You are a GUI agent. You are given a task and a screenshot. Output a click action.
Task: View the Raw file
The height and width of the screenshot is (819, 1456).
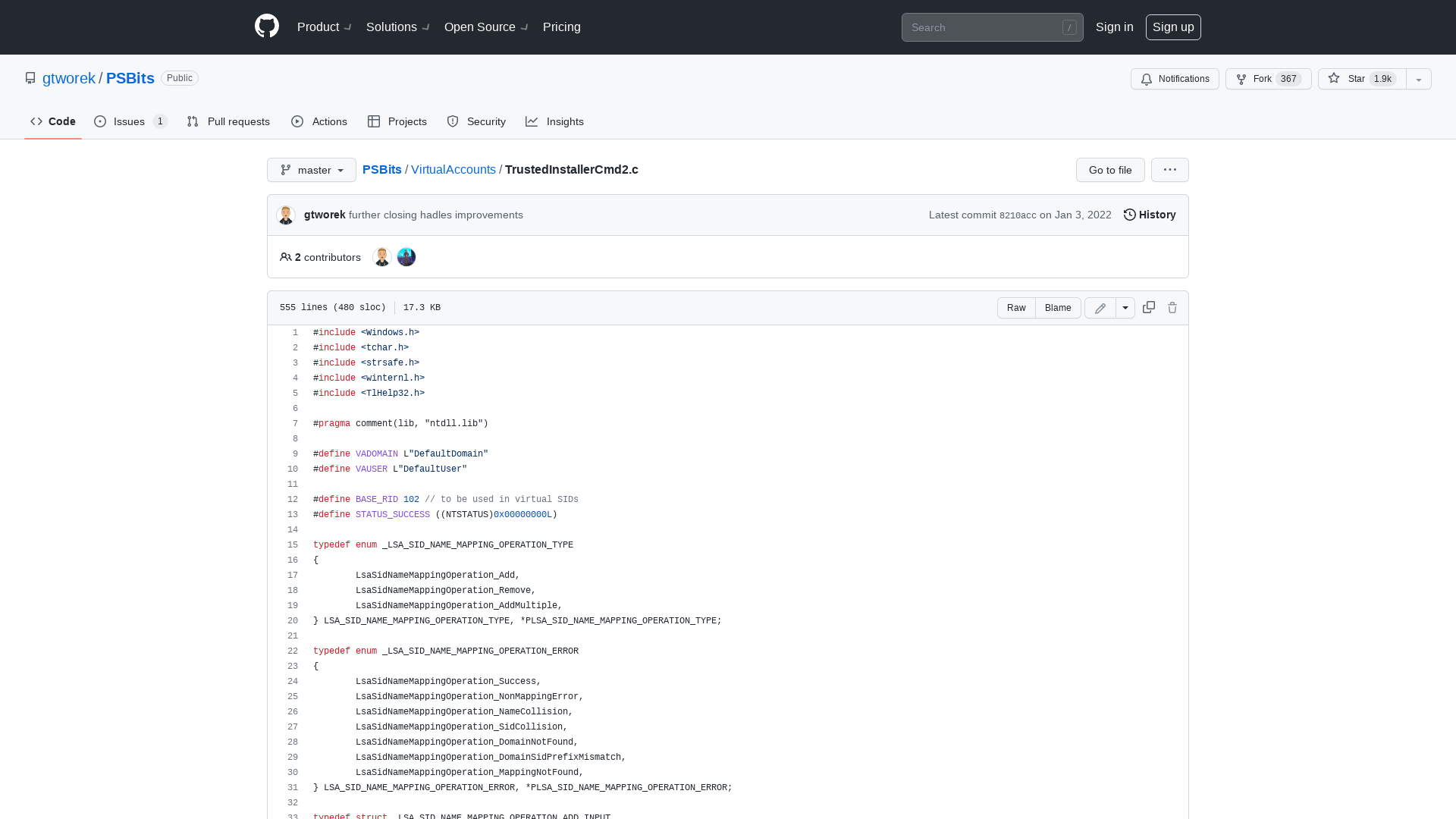coord(1016,308)
